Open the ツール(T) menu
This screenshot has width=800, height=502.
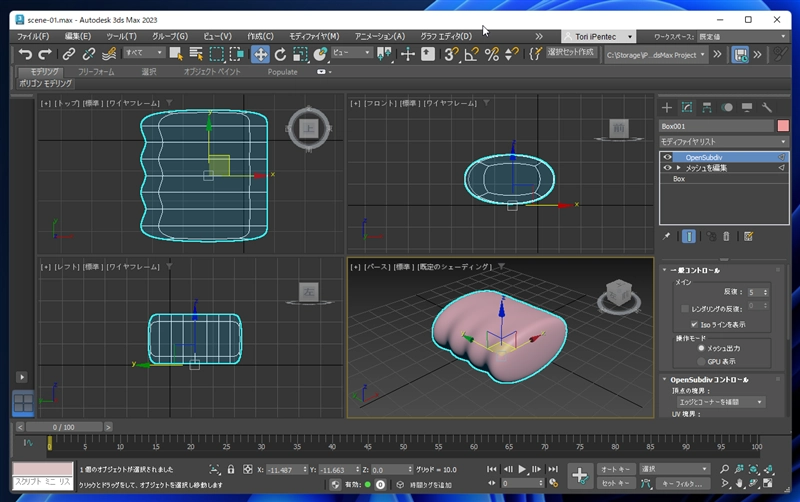[121, 36]
